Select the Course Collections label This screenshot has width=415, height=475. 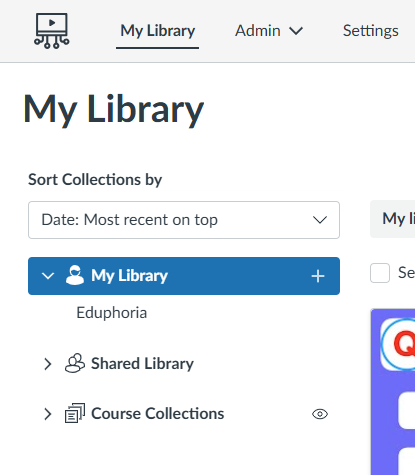click(158, 413)
